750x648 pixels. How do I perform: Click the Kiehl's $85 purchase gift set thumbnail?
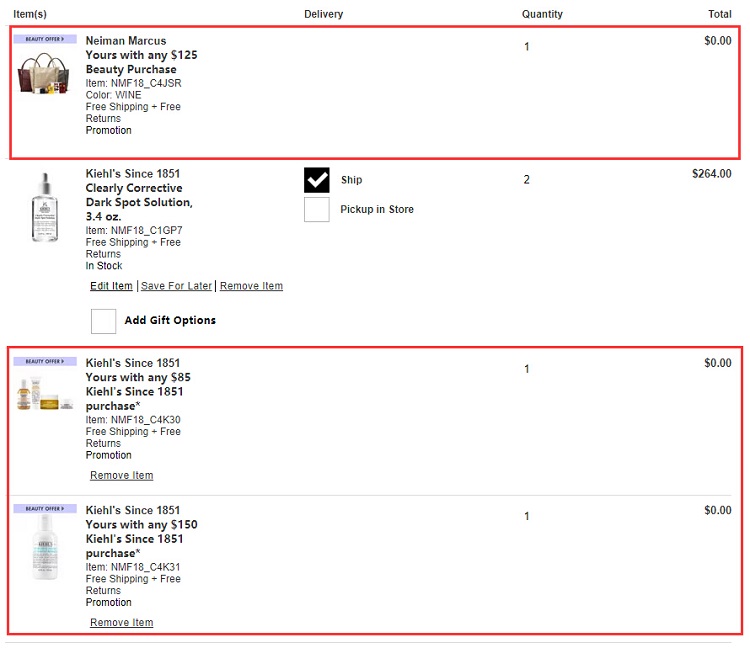(45, 394)
